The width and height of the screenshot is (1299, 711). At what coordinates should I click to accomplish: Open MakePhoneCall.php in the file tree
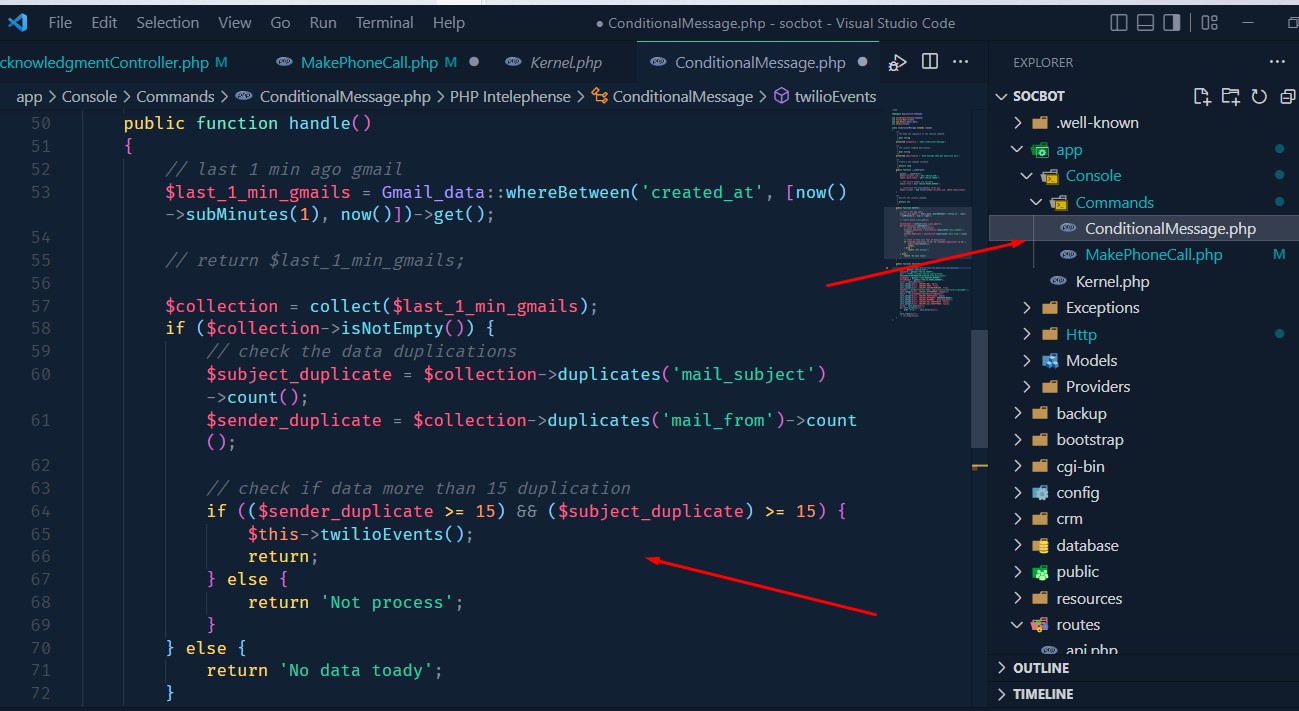pyautogui.click(x=1153, y=255)
